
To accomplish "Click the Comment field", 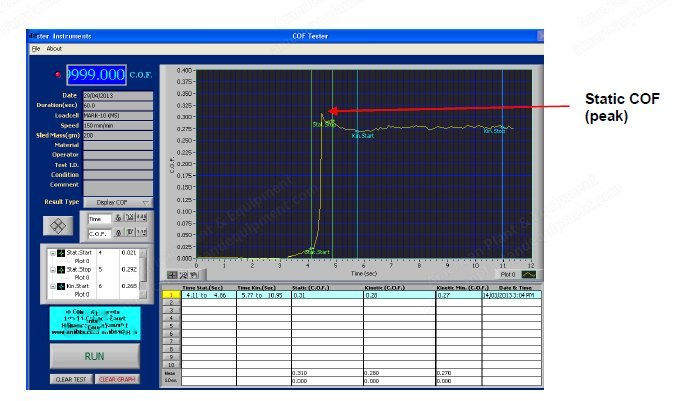I will pos(118,188).
